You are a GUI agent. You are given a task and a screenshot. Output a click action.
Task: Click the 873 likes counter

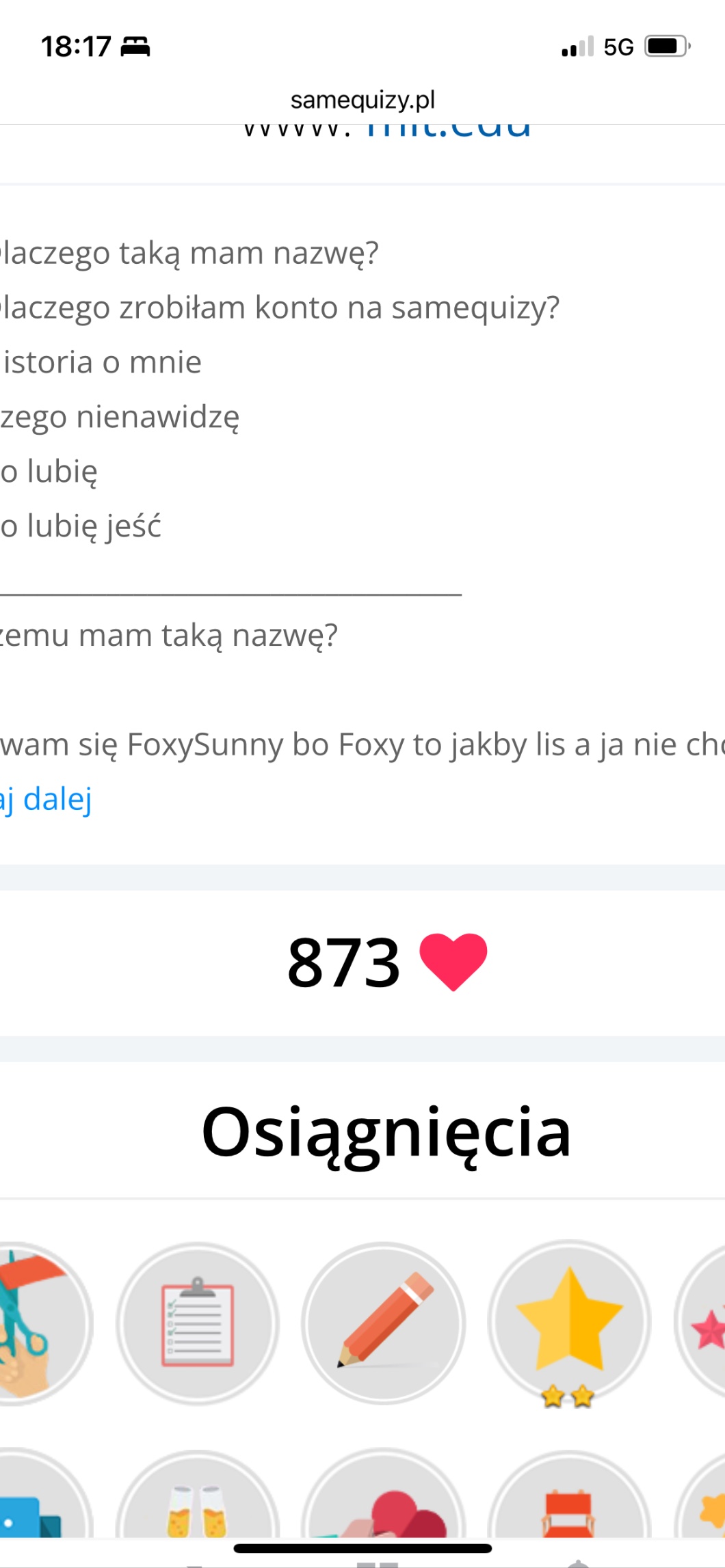(x=343, y=962)
